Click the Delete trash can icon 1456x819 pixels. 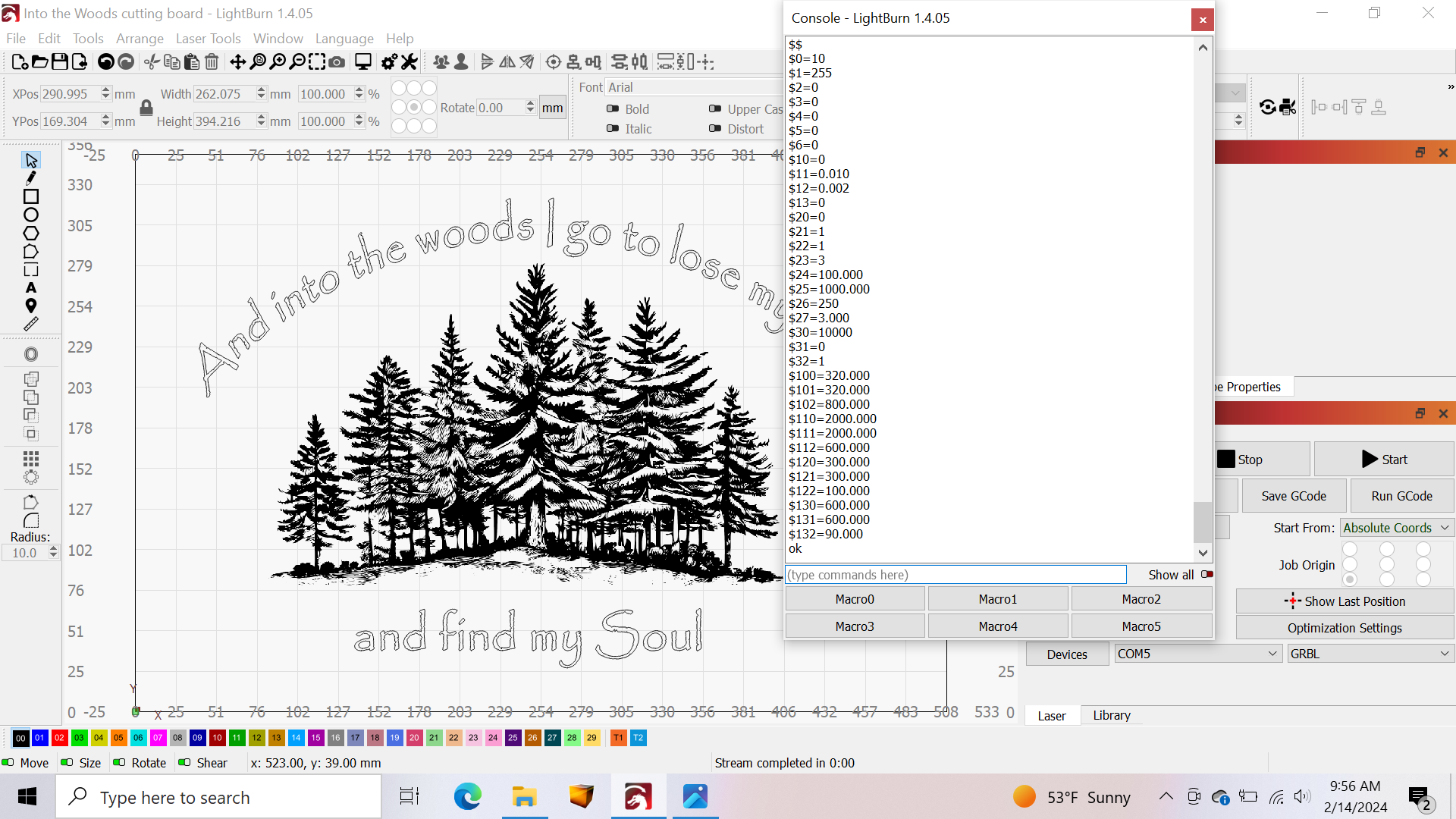click(212, 62)
